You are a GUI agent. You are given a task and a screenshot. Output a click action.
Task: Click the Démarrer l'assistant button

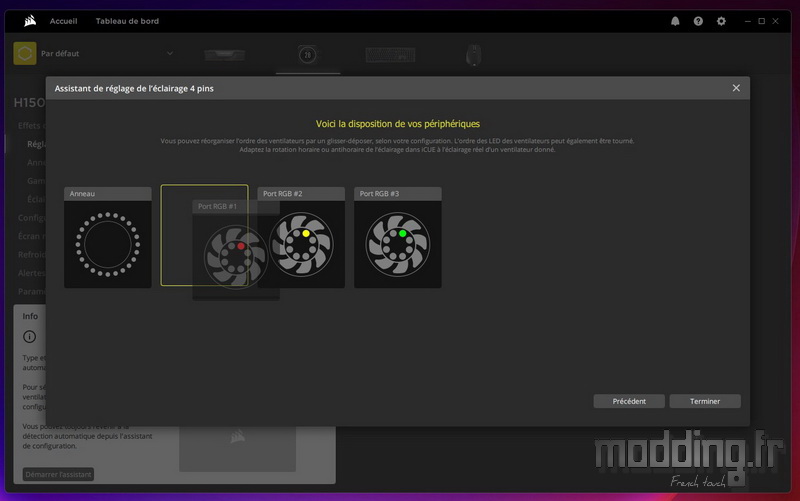pyautogui.click(x=58, y=474)
